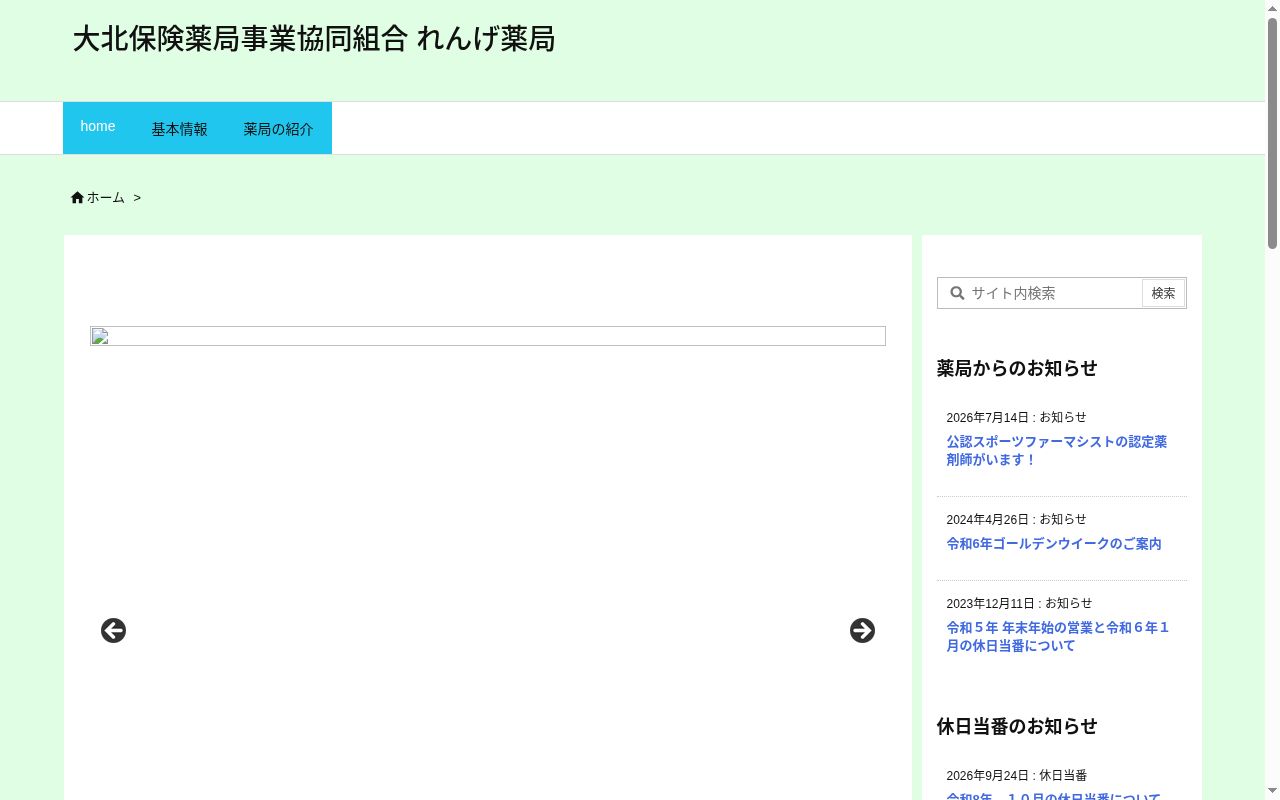Image resolution: width=1280 pixels, height=800 pixels.
Task: Open 令和6年ゴールデンウイークのご案内 link
Action: pyautogui.click(x=1054, y=544)
